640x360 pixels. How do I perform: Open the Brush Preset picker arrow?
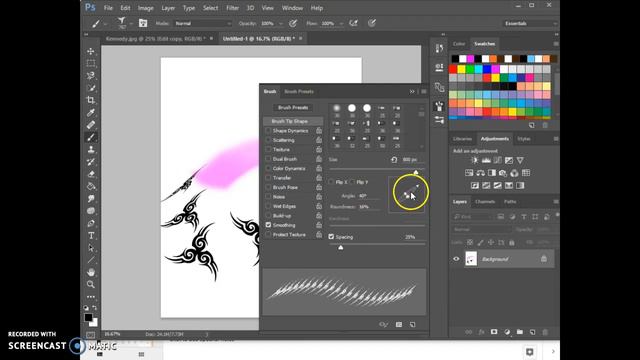[x=131, y=24]
